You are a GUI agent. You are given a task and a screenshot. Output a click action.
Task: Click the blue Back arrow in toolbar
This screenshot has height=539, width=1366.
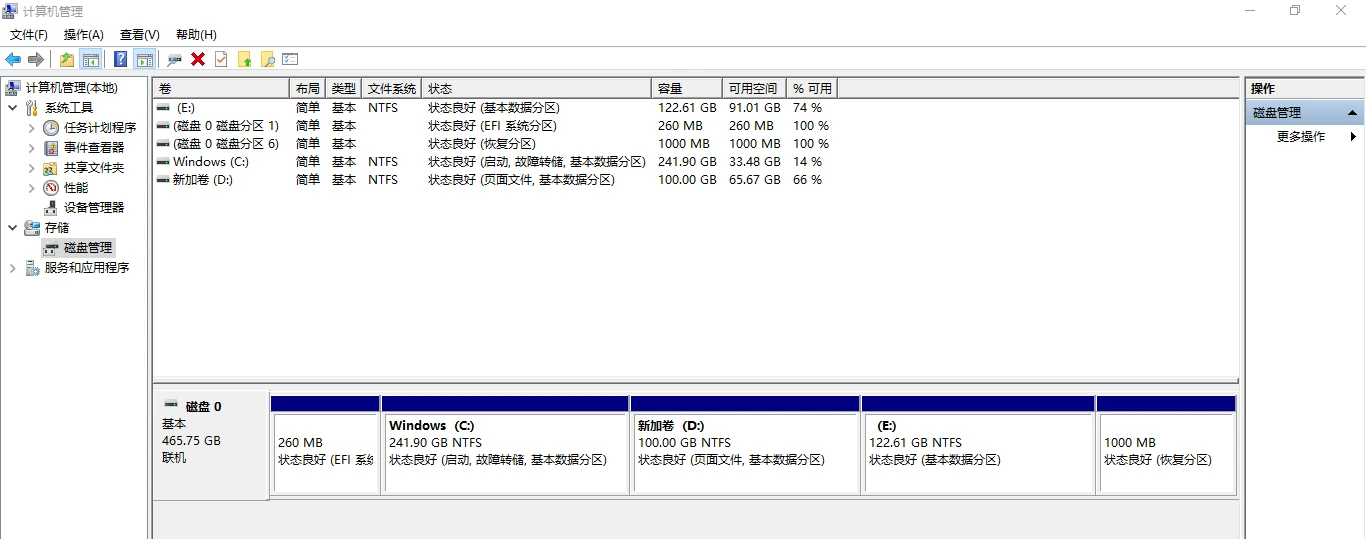tap(13, 60)
